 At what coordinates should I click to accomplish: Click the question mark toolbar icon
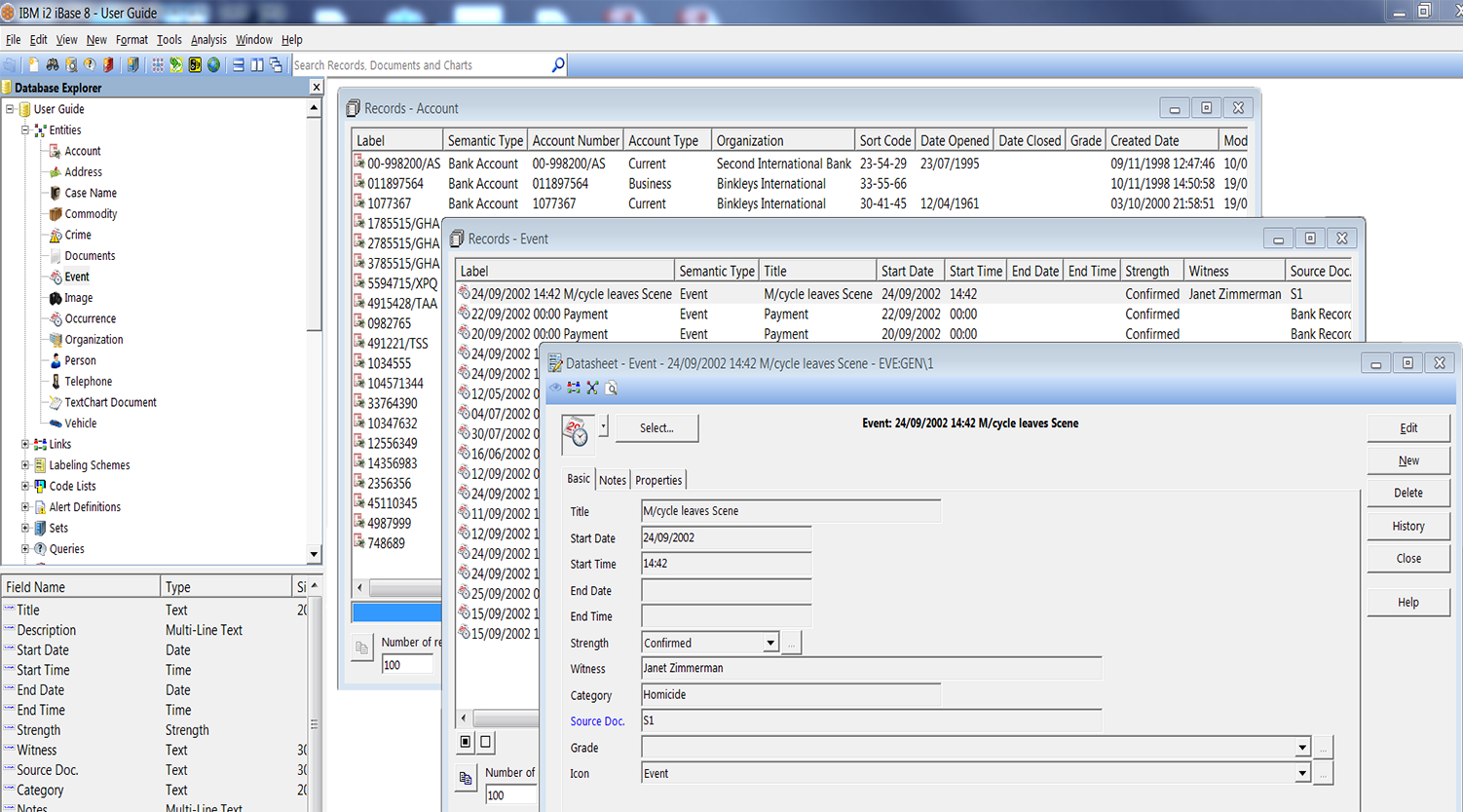pyautogui.click(x=90, y=65)
